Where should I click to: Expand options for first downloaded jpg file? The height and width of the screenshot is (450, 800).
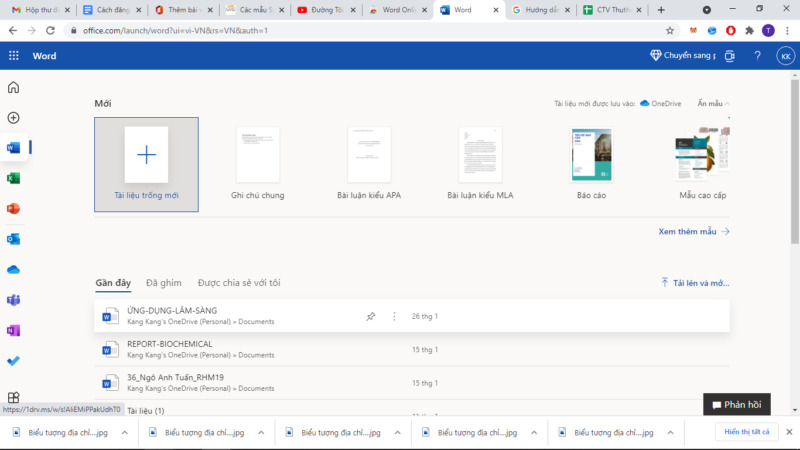click(x=124, y=432)
